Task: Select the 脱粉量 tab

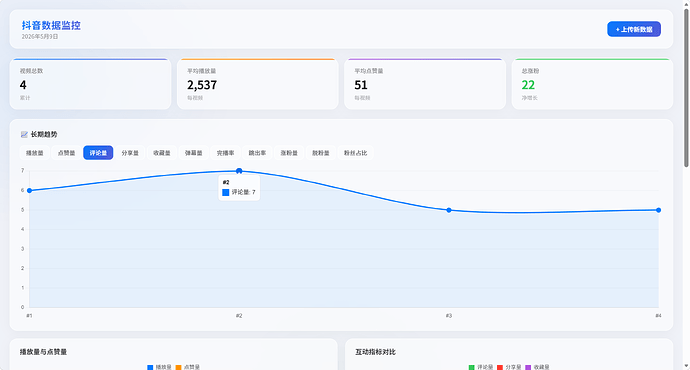Action: tap(321, 153)
